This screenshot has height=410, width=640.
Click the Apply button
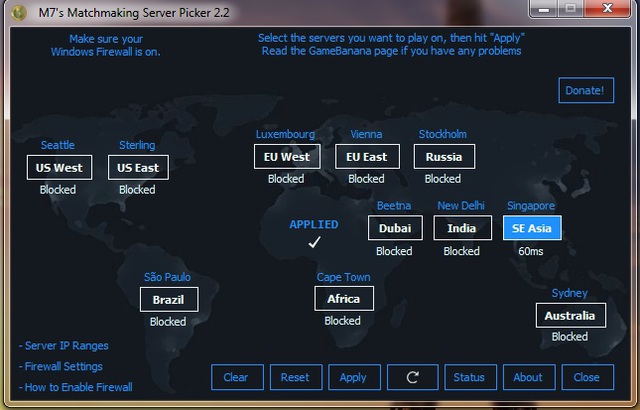354,377
